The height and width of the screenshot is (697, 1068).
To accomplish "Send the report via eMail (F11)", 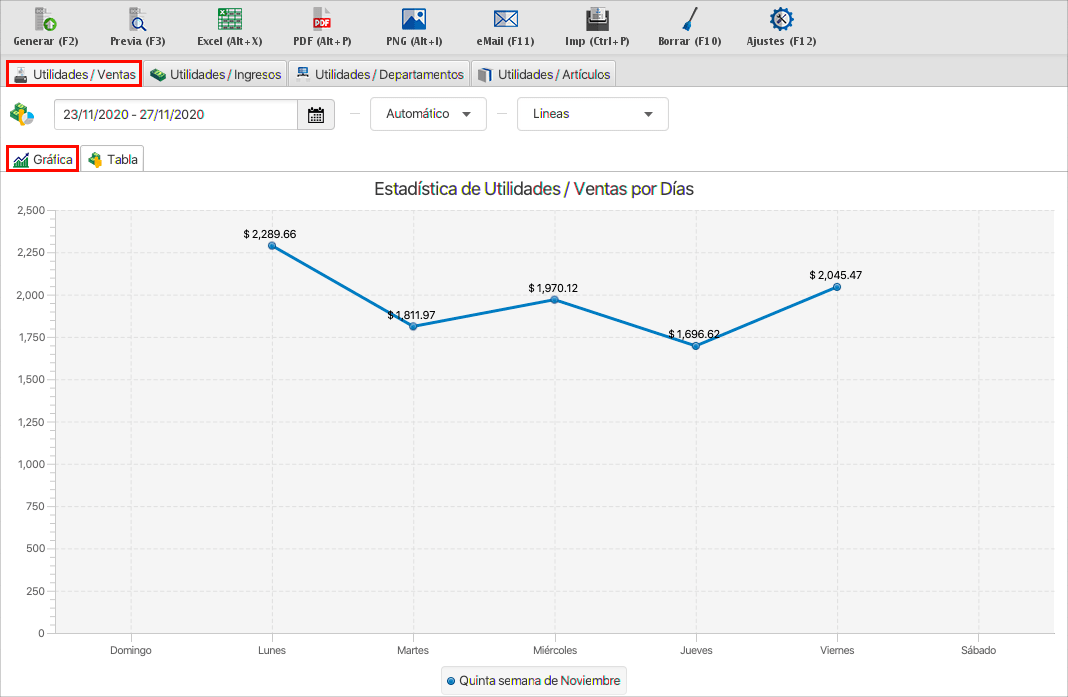I will pos(506,20).
